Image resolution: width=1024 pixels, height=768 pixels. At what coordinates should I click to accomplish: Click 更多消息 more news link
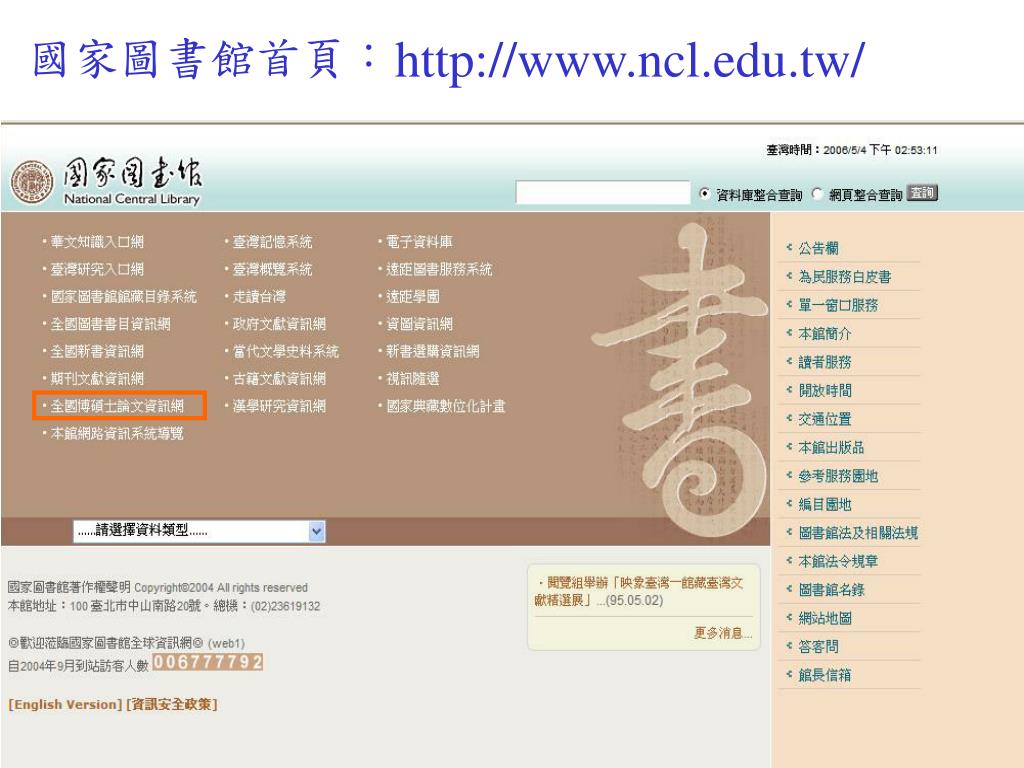coord(723,633)
